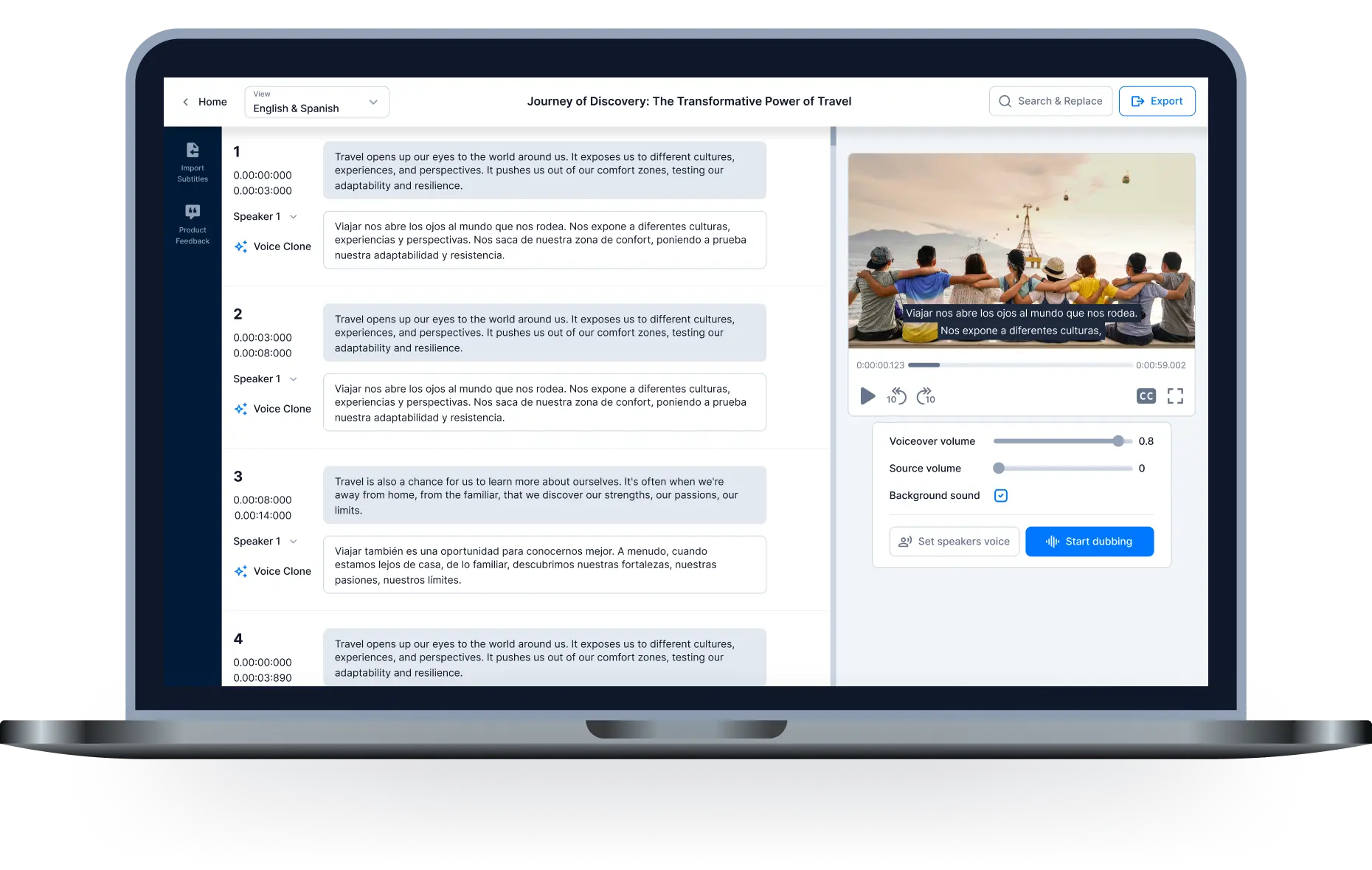This screenshot has width=1372, height=870.
Task: Click end time 0.00:08:000 of segment 2
Action: (263, 353)
